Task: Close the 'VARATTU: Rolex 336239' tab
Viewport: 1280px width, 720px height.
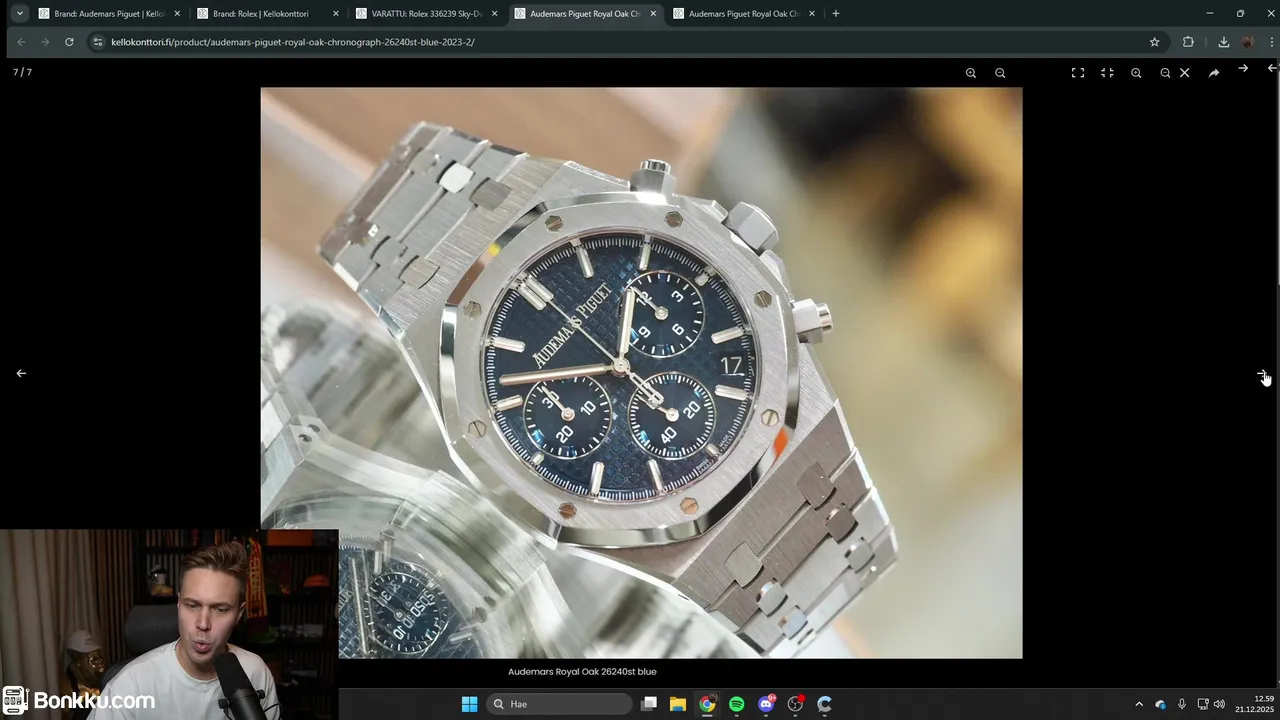Action: click(494, 14)
